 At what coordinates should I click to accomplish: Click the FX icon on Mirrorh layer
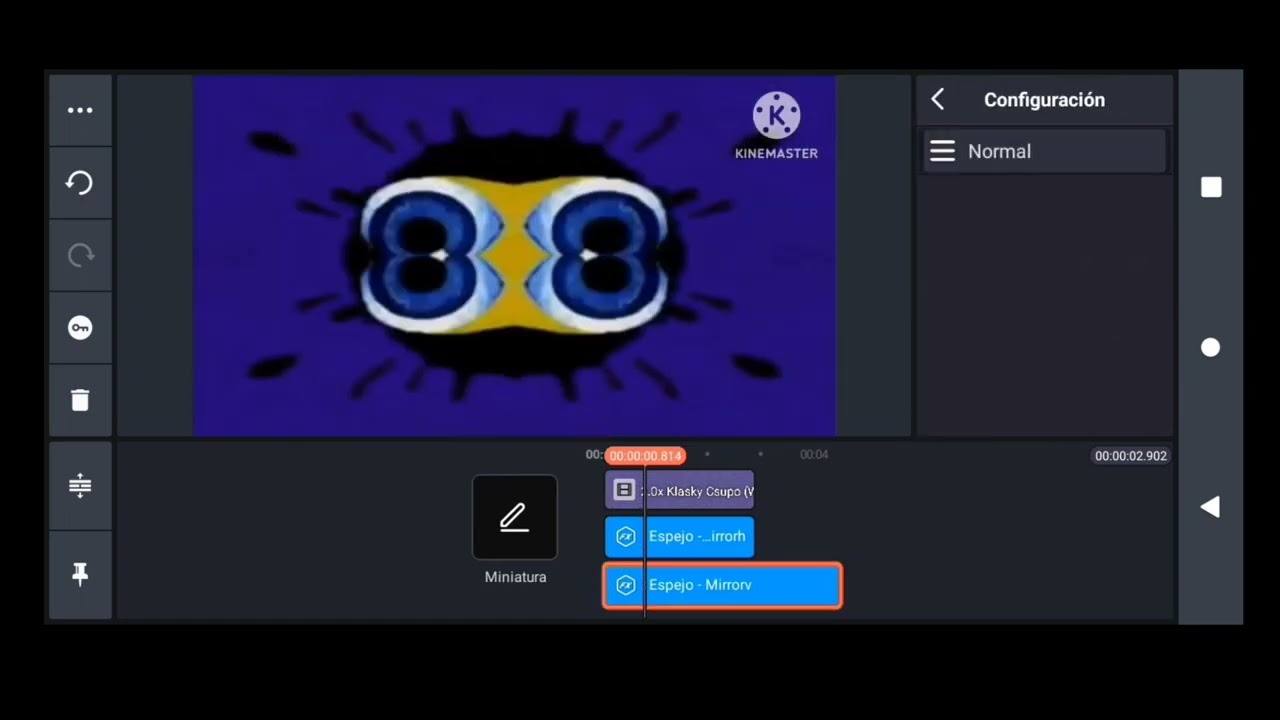click(626, 537)
